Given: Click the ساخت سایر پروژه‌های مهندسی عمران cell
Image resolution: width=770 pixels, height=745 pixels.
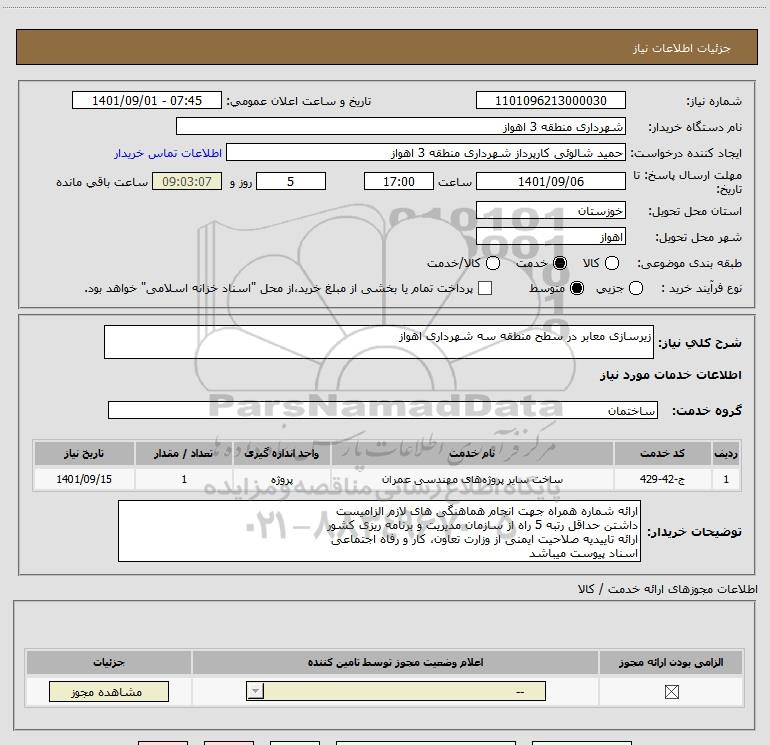Looking at the screenshot, I should 472,479.
